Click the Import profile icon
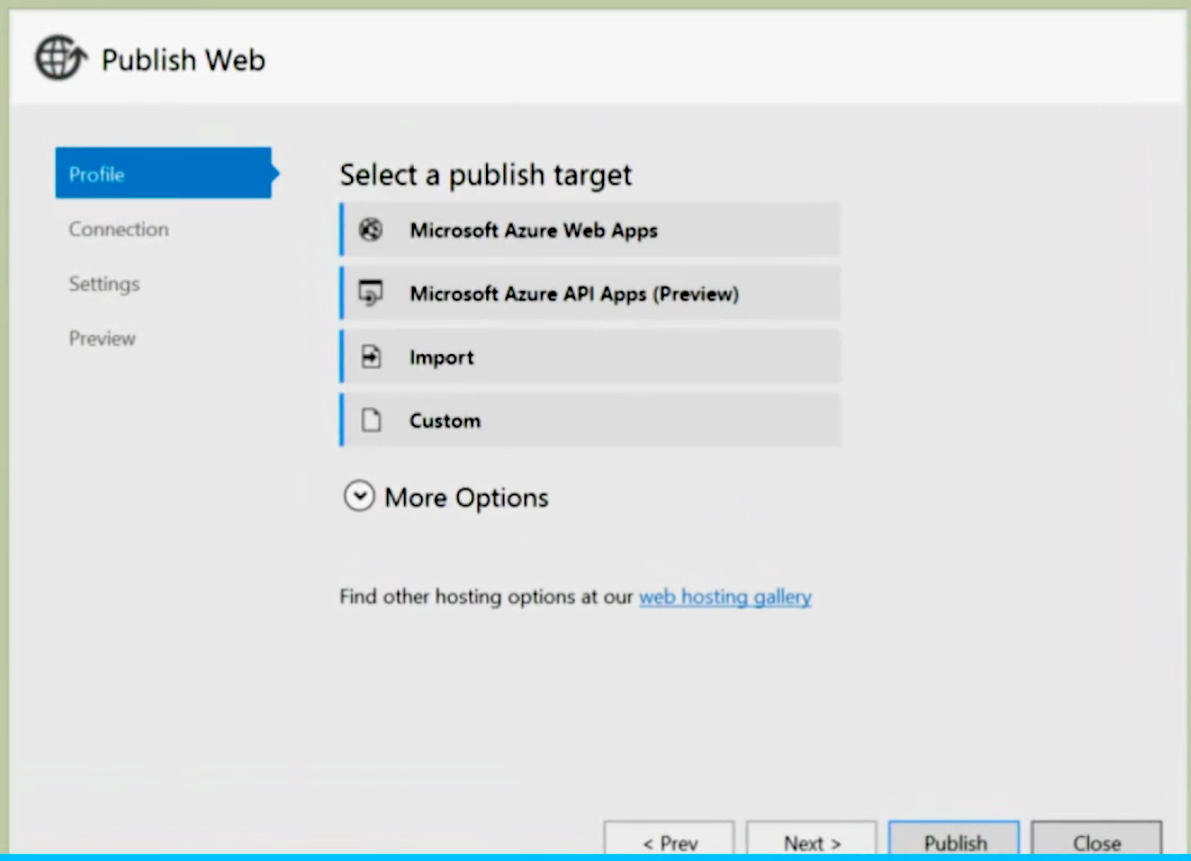This screenshot has height=861, width=1191. [370, 356]
